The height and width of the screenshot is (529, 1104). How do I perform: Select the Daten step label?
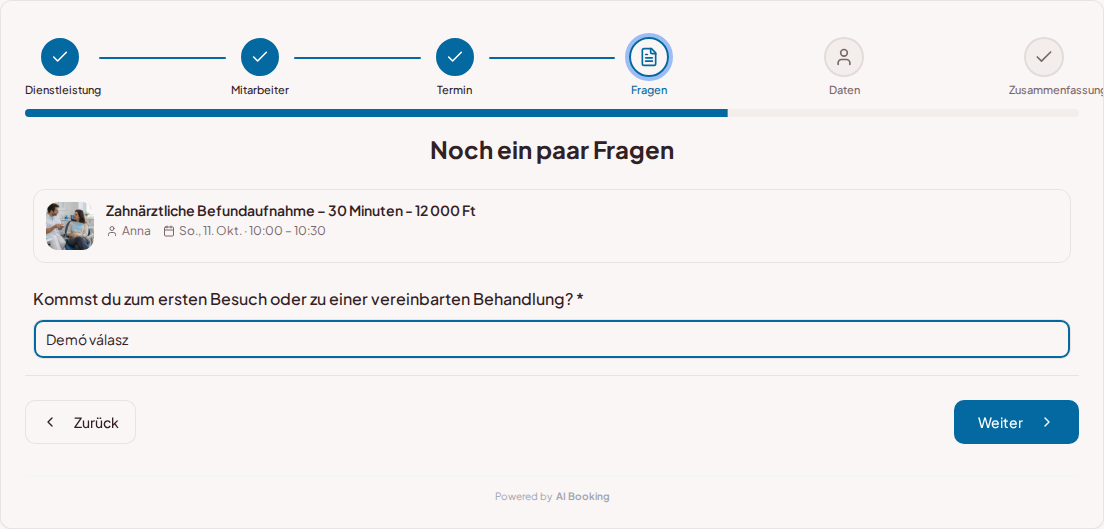(x=844, y=90)
